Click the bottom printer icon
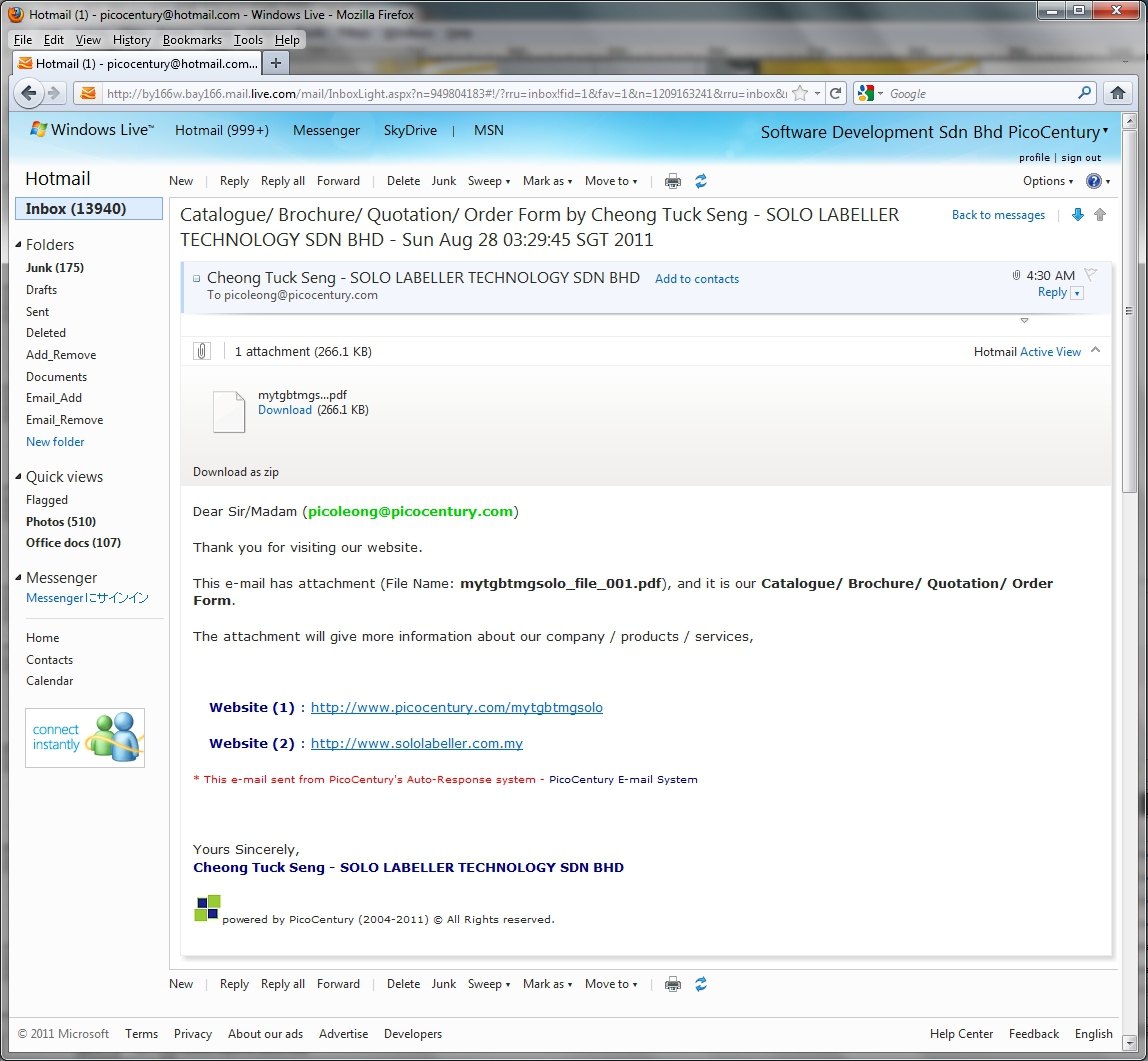1148x1061 pixels. point(672,984)
